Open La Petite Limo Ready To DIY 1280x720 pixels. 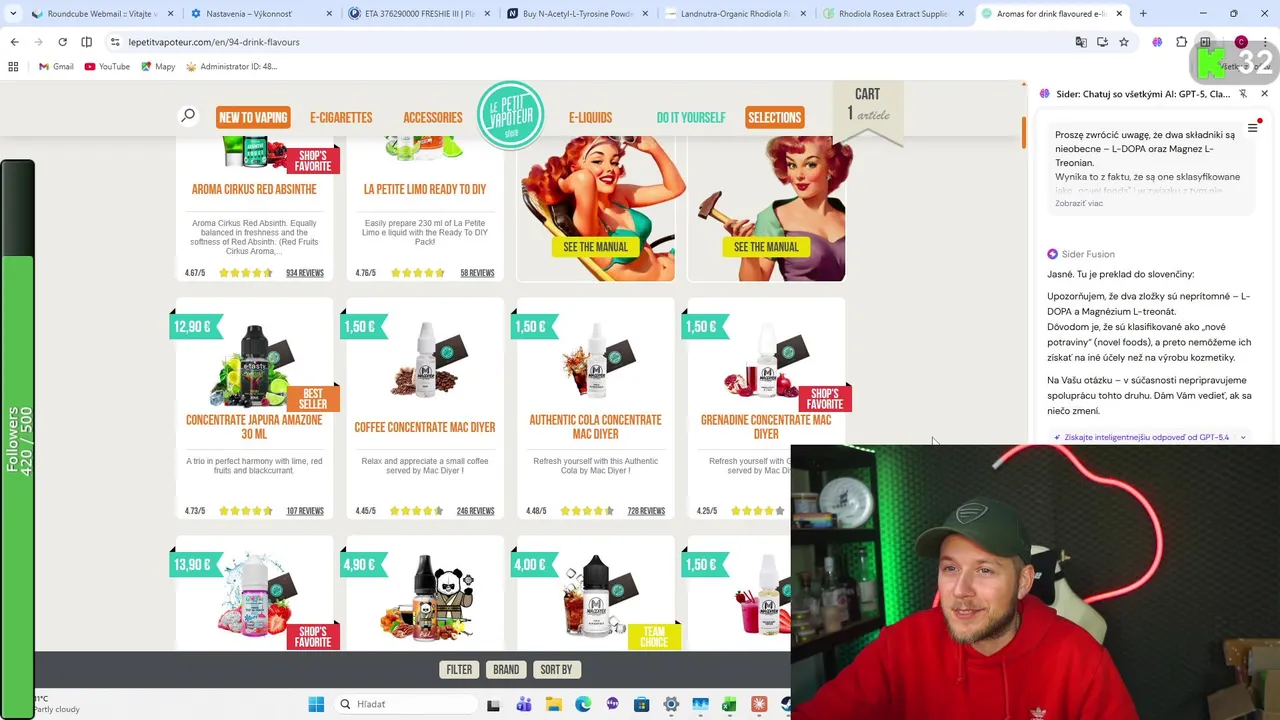point(425,189)
